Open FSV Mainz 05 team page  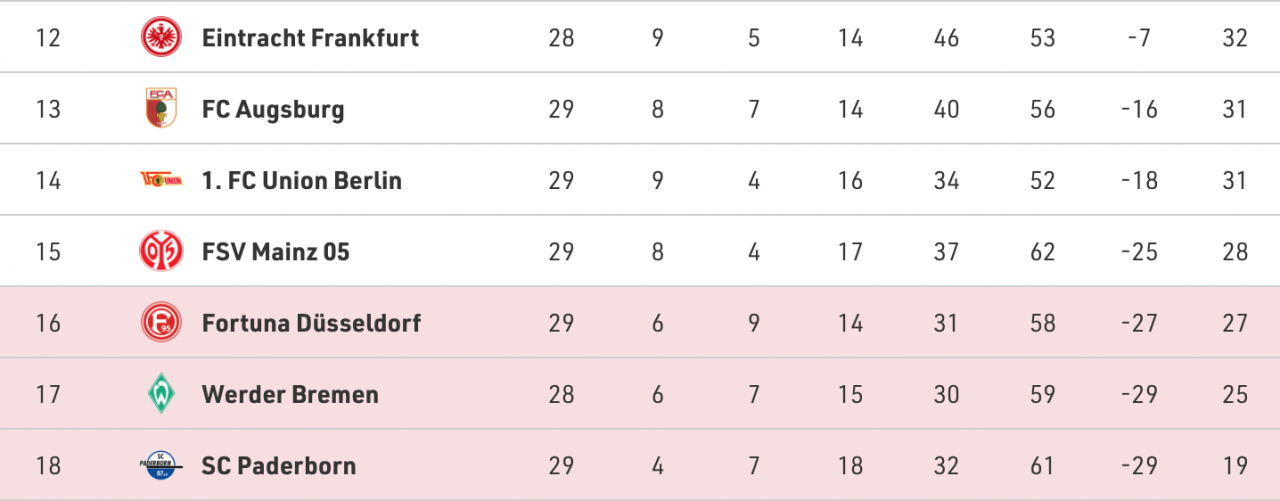[x=276, y=251]
